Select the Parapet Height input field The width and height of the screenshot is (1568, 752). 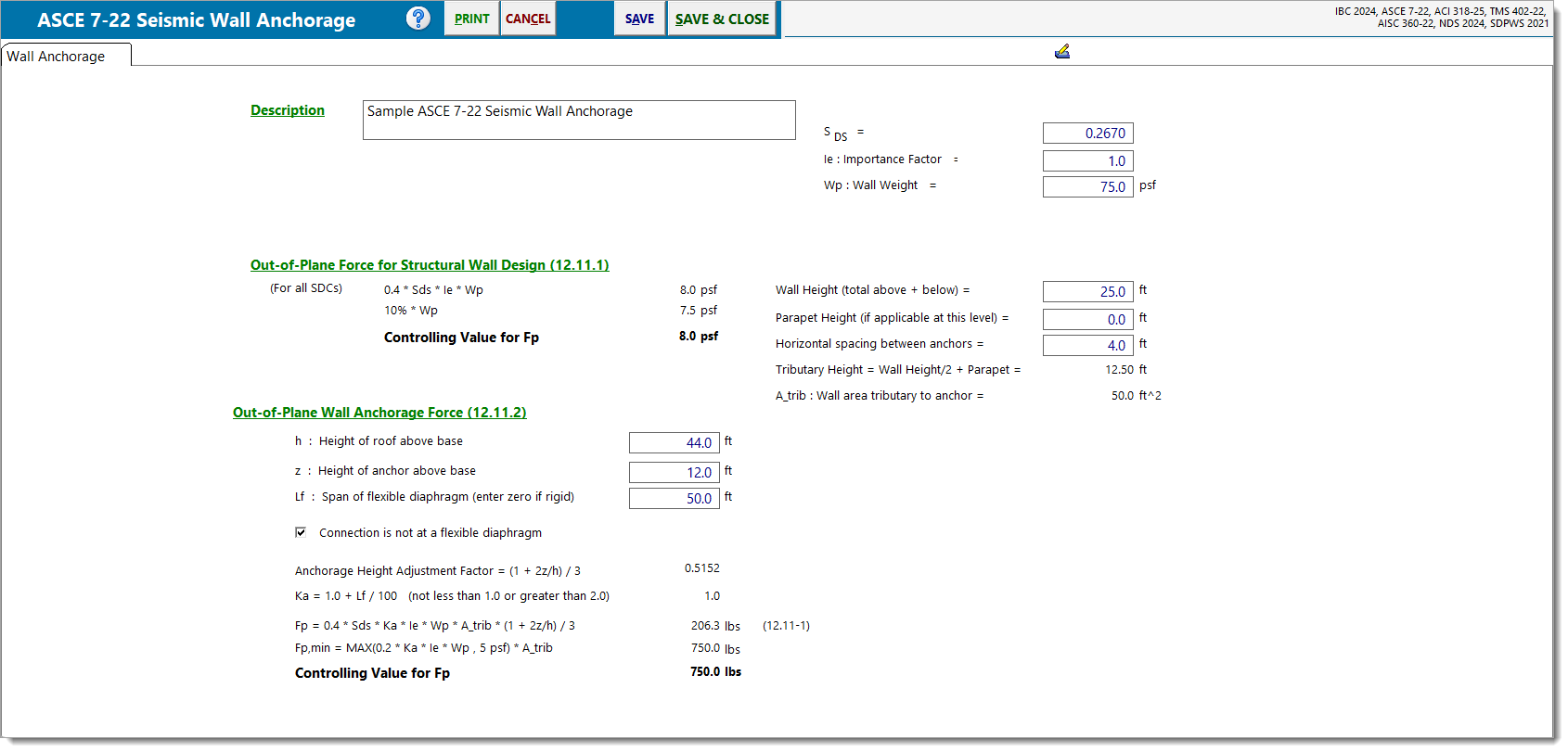(x=1088, y=320)
